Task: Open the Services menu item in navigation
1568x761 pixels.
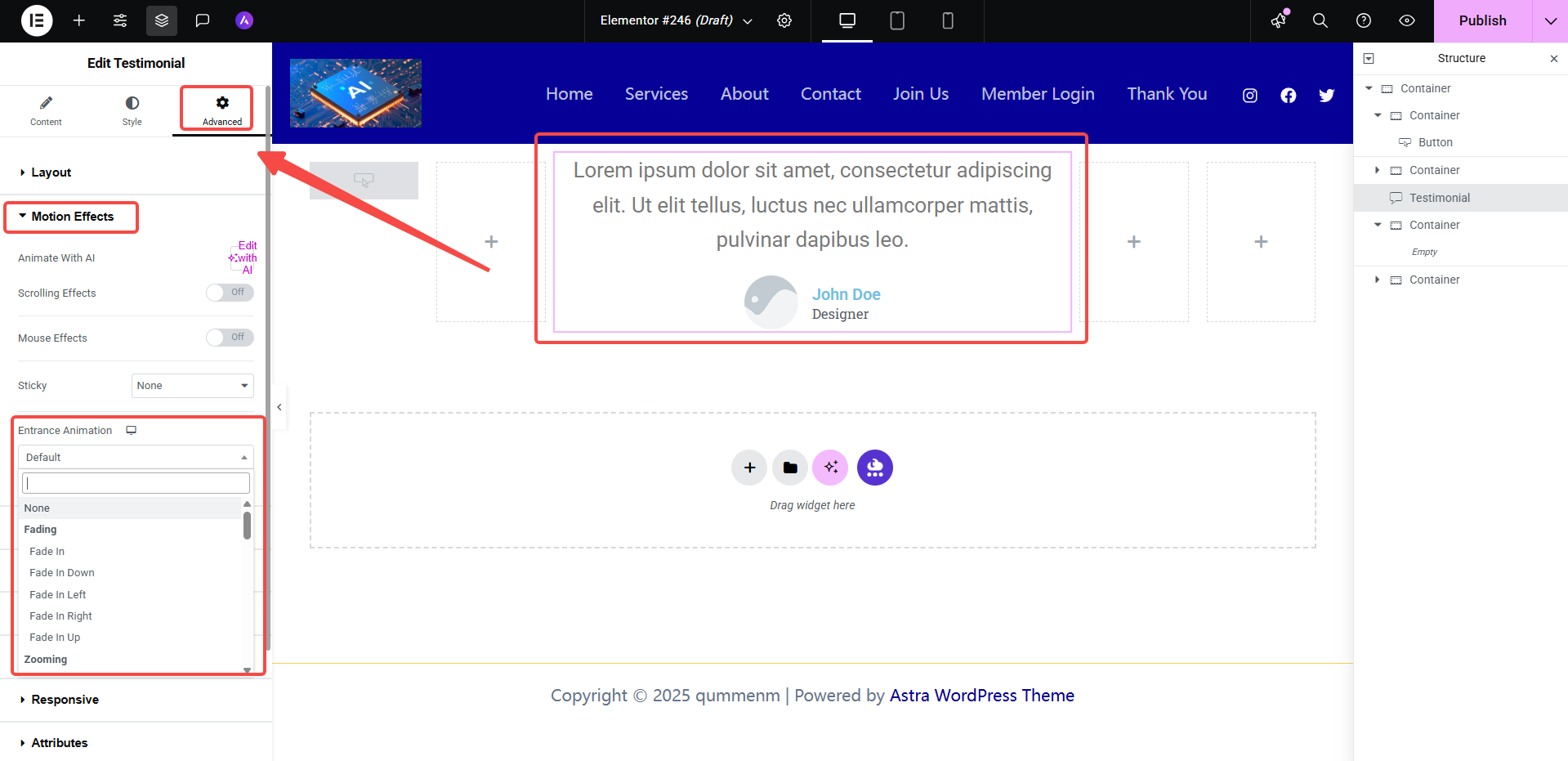Action: coord(656,94)
